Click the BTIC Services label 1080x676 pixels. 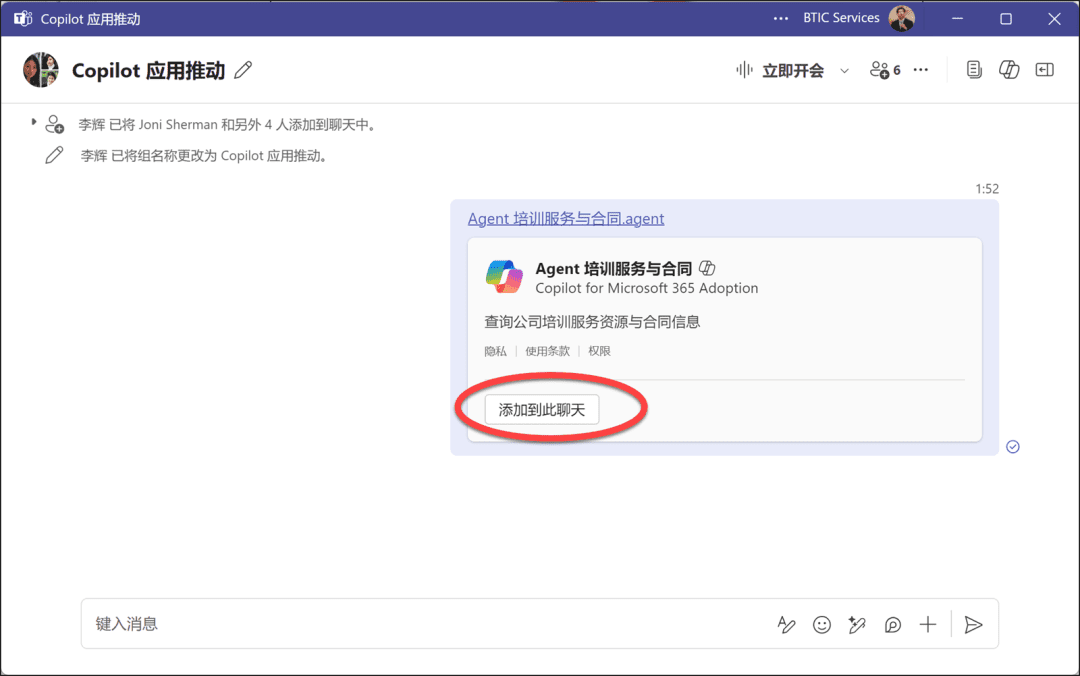pyautogui.click(x=841, y=18)
